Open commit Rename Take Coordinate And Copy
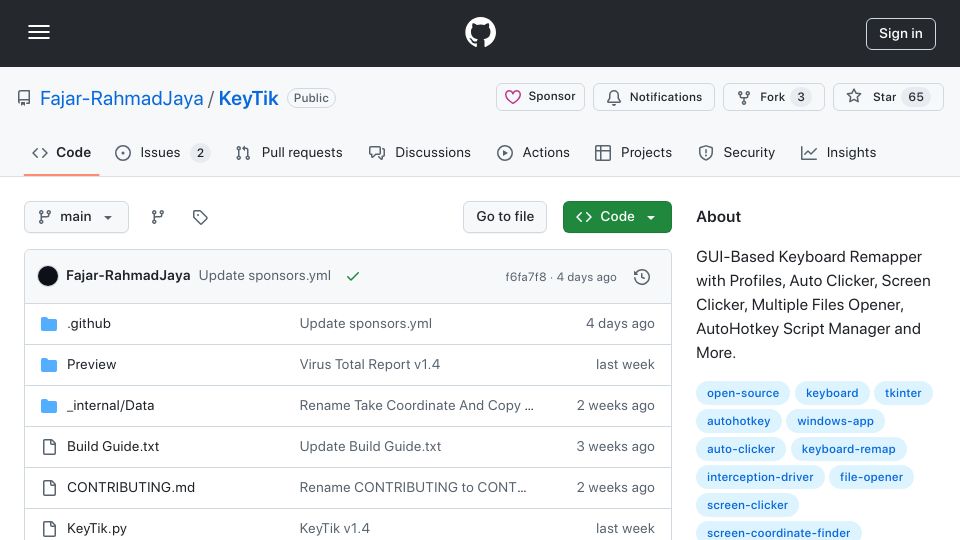 416,405
